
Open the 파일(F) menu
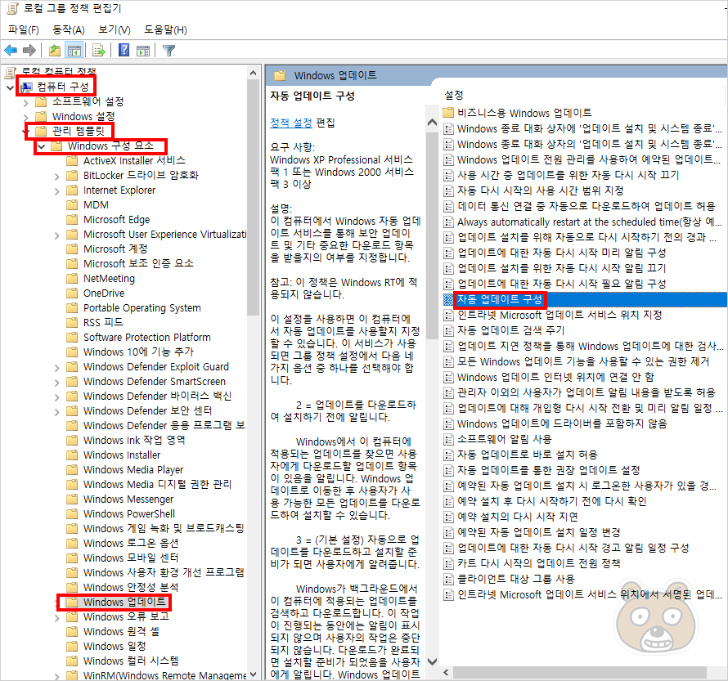click(x=23, y=30)
